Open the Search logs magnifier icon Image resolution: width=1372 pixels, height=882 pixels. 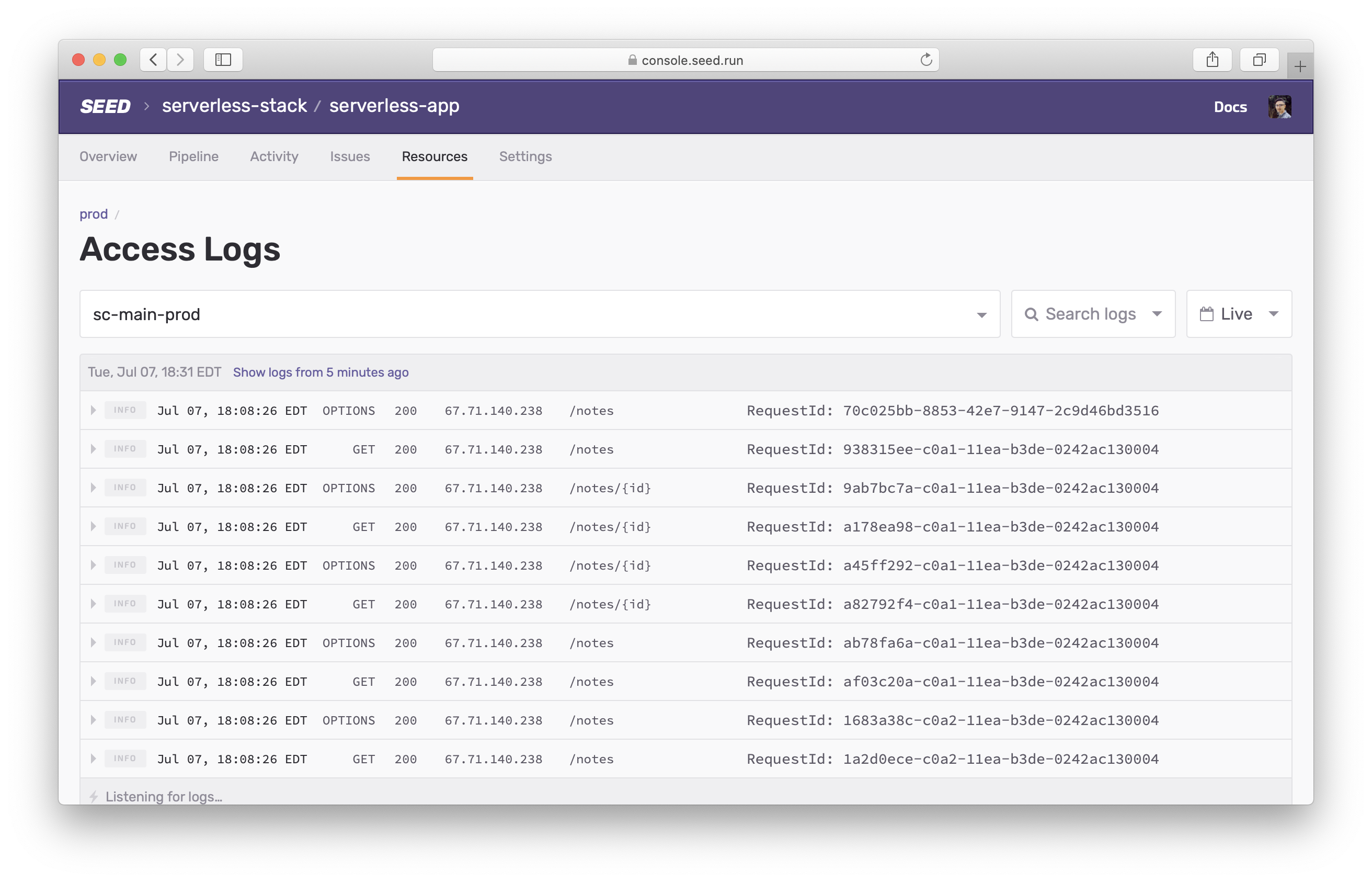pos(1032,313)
